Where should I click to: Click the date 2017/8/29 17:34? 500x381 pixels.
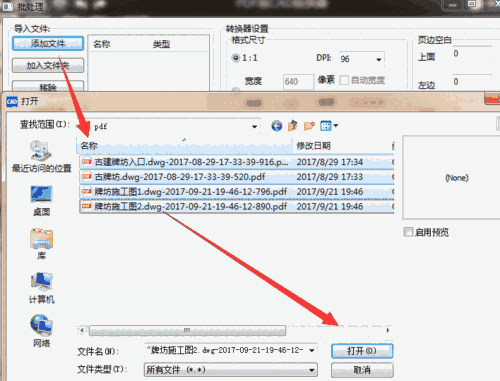click(x=329, y=162)
